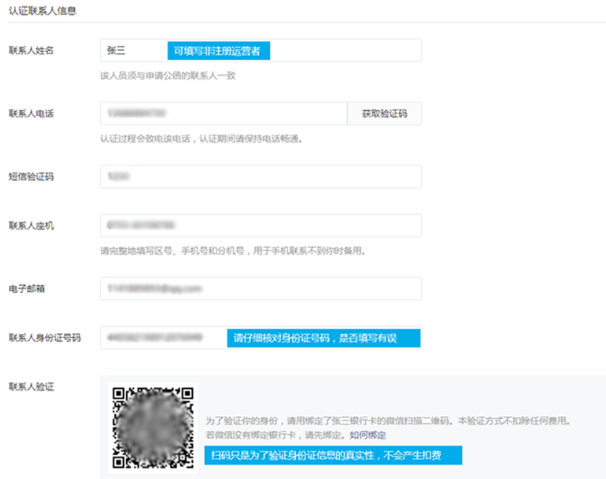Image resolution: width=606 pixels, height=479 pixels.
Task: Click the label 联系人座机
Action: tap(31, 225)
